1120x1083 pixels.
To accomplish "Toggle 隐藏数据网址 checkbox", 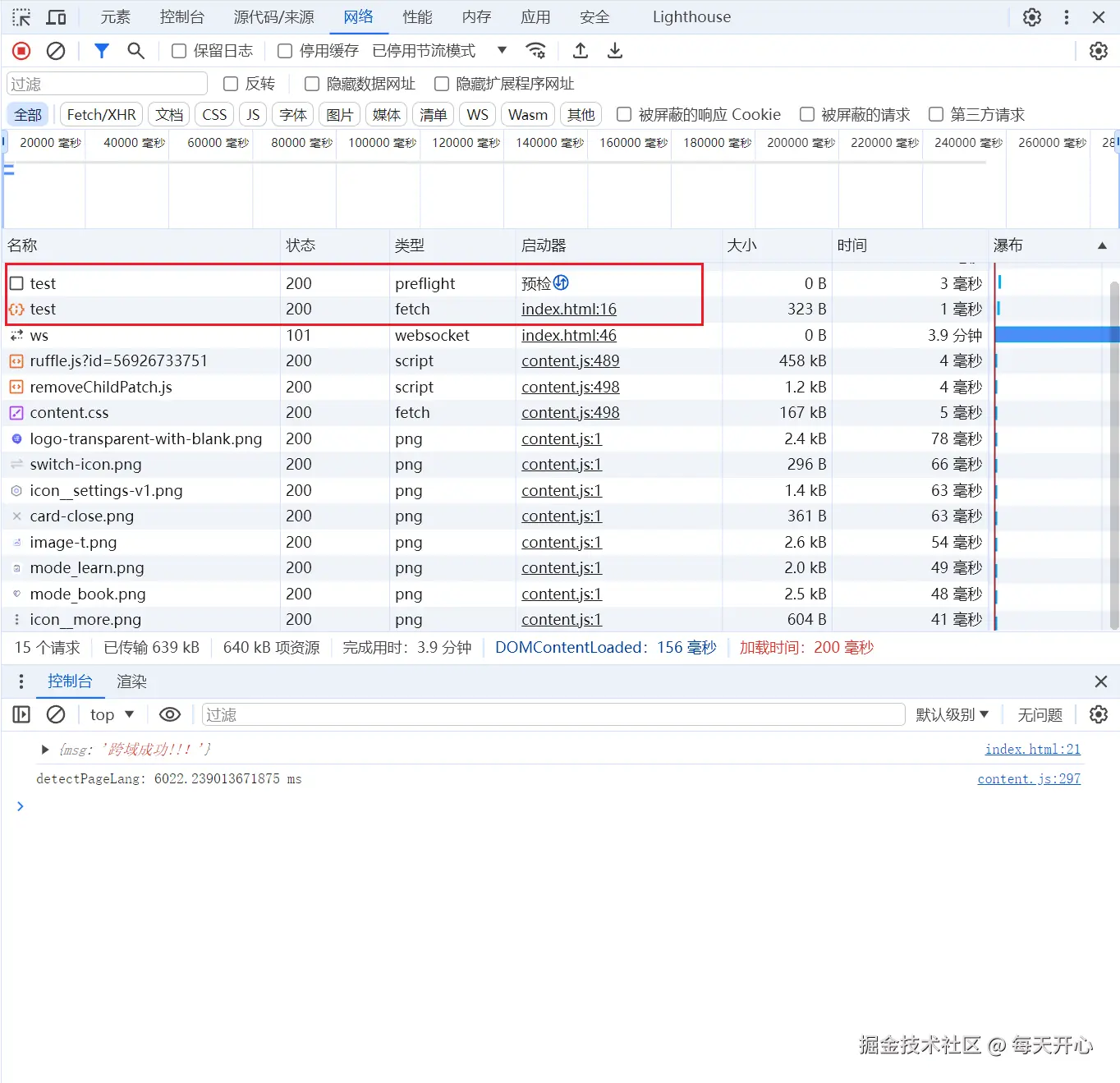I will coord(312,84).
